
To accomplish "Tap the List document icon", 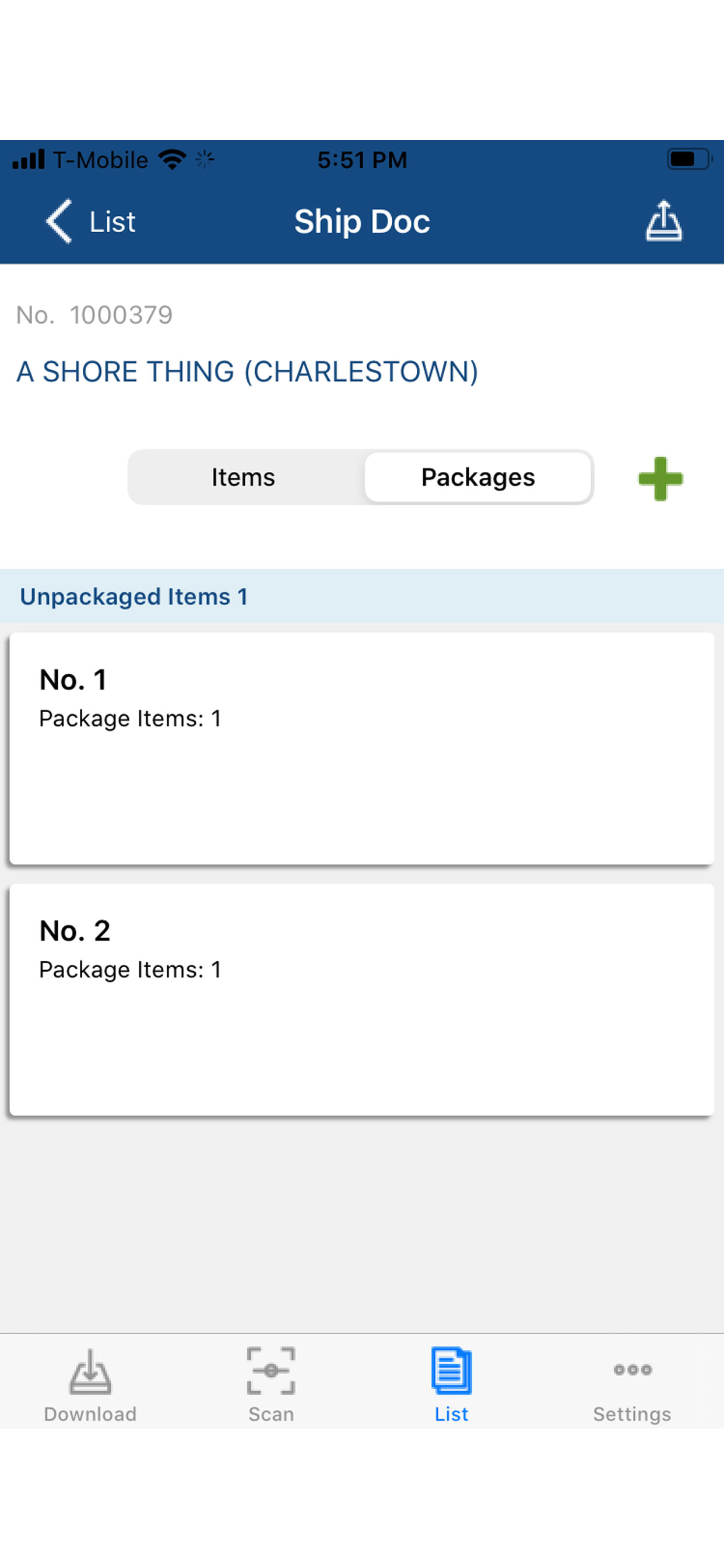I will tap(451, 1370).
